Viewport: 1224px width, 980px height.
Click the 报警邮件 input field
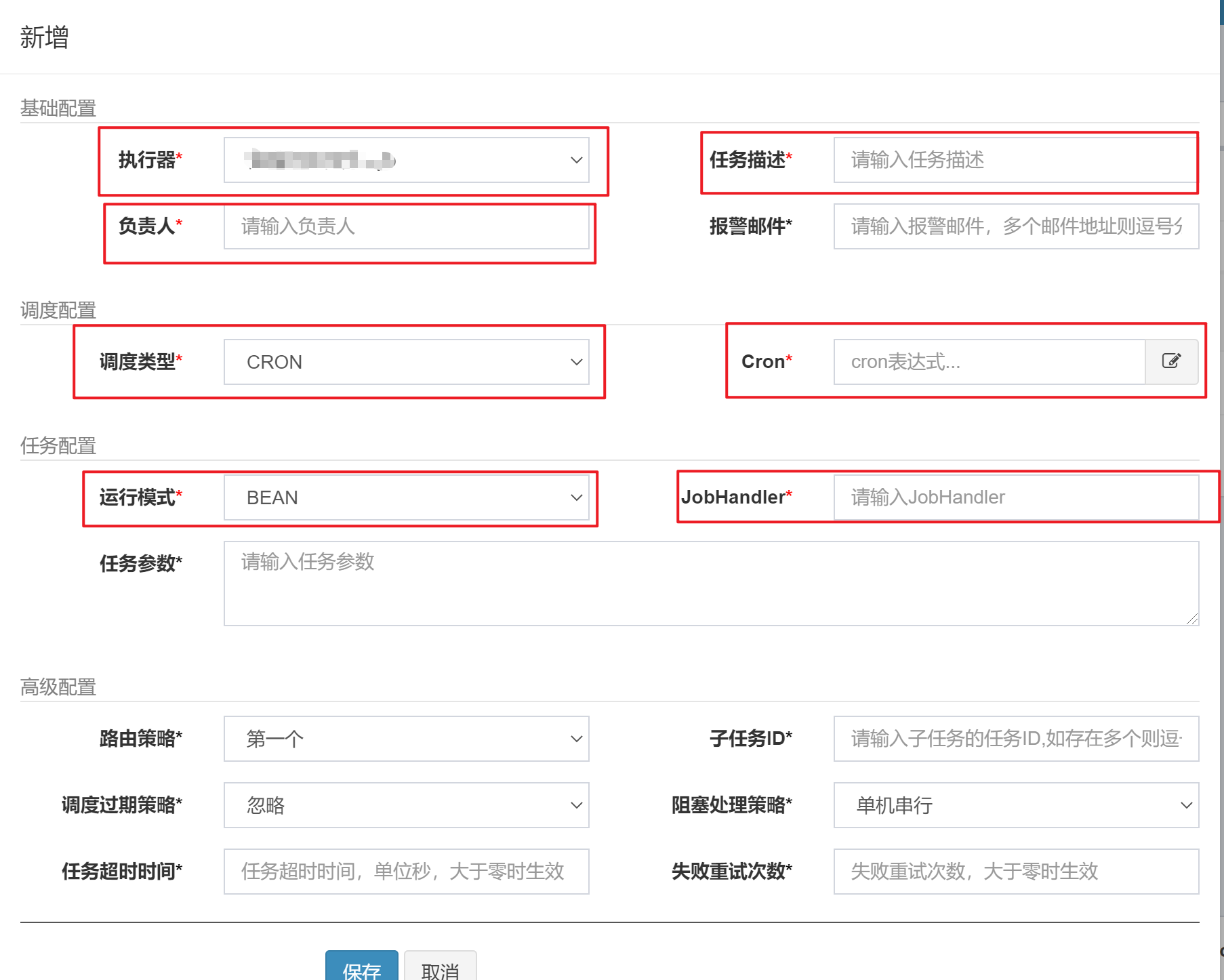(1016, 226)
